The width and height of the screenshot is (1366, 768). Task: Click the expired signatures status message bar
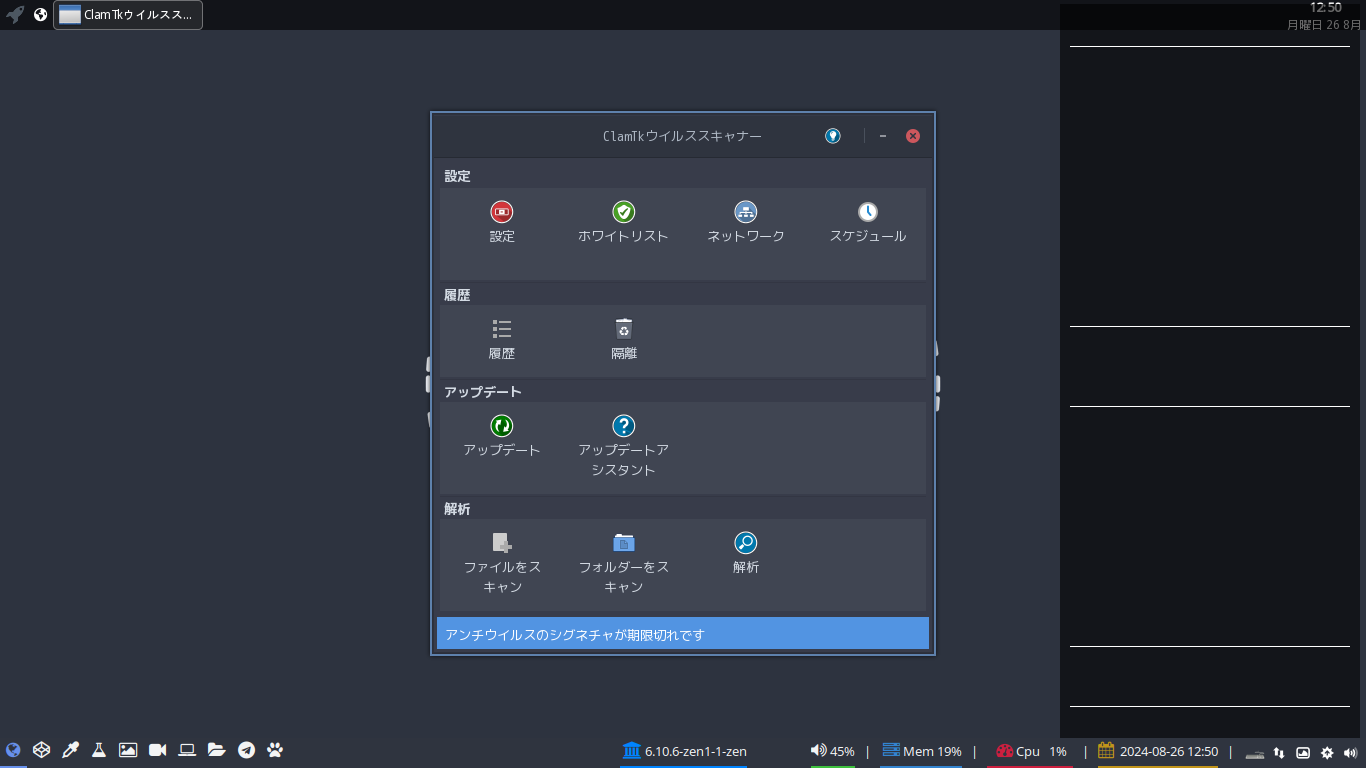point(683,633)
